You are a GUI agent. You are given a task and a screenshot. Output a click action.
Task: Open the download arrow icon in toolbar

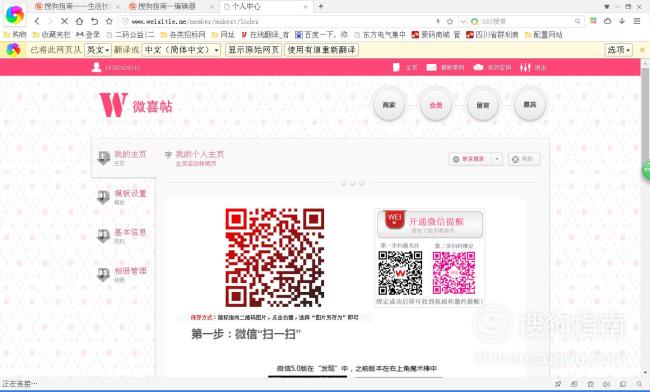click(x=622, y=21)
